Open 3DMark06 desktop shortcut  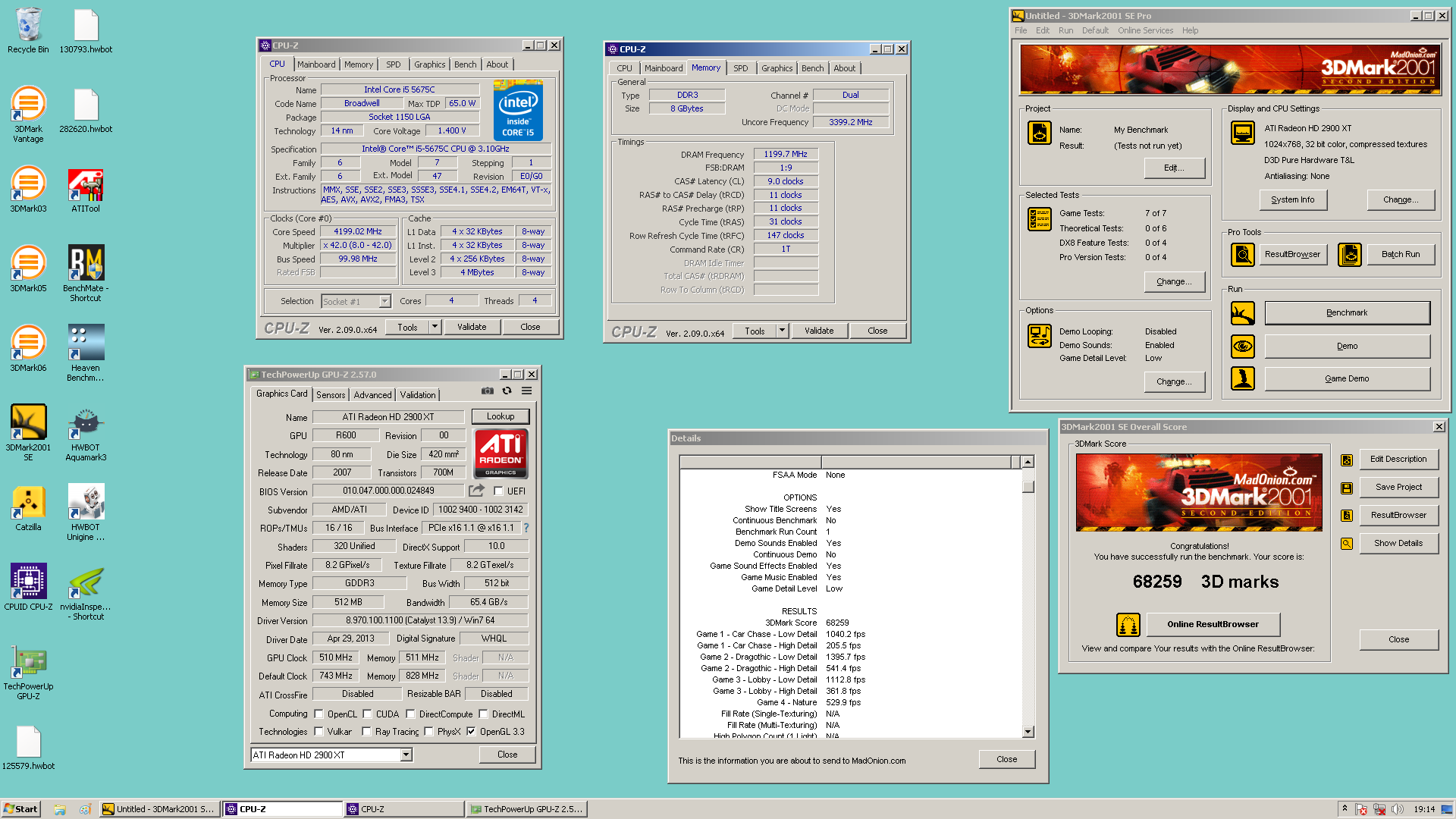(28, 347)
